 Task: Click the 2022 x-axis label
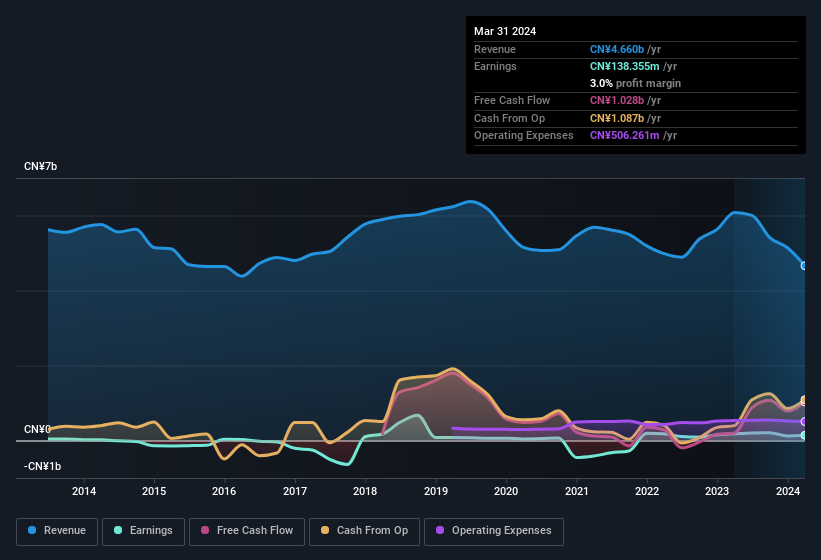pos(647,491)
